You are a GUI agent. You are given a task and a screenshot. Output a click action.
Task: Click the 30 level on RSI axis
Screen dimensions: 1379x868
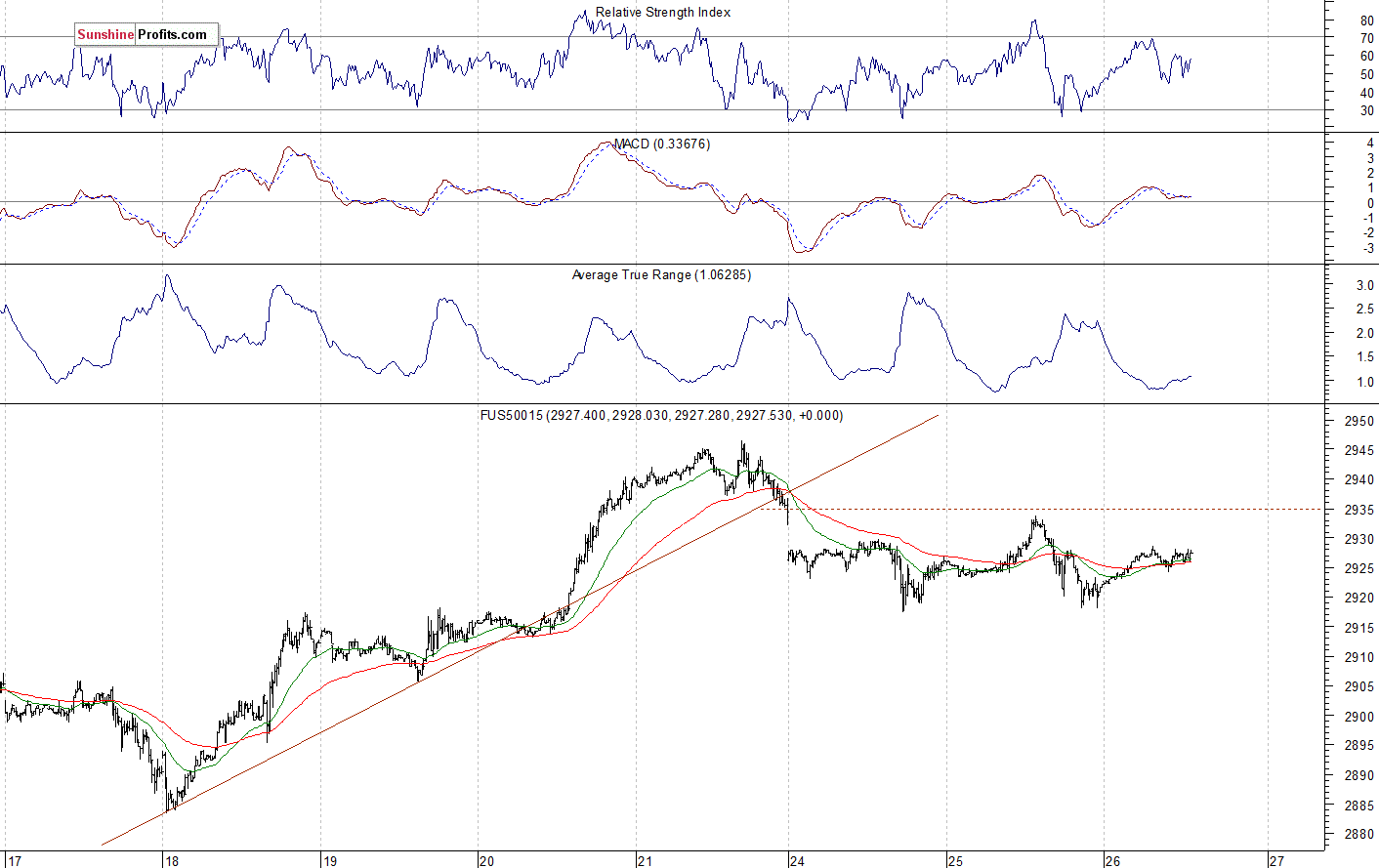pos(1367,111)
